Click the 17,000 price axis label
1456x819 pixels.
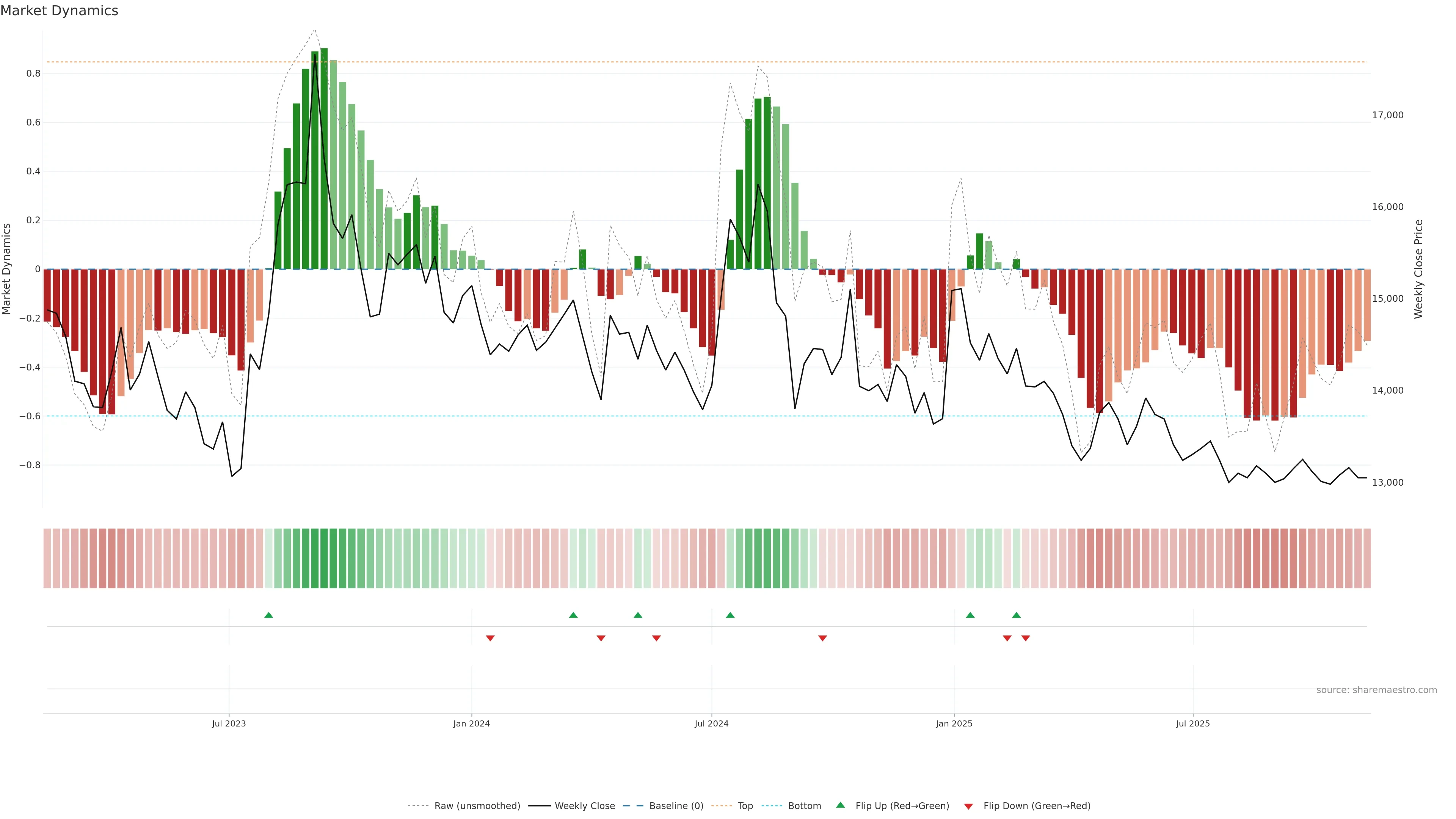tap(1388, 115)
